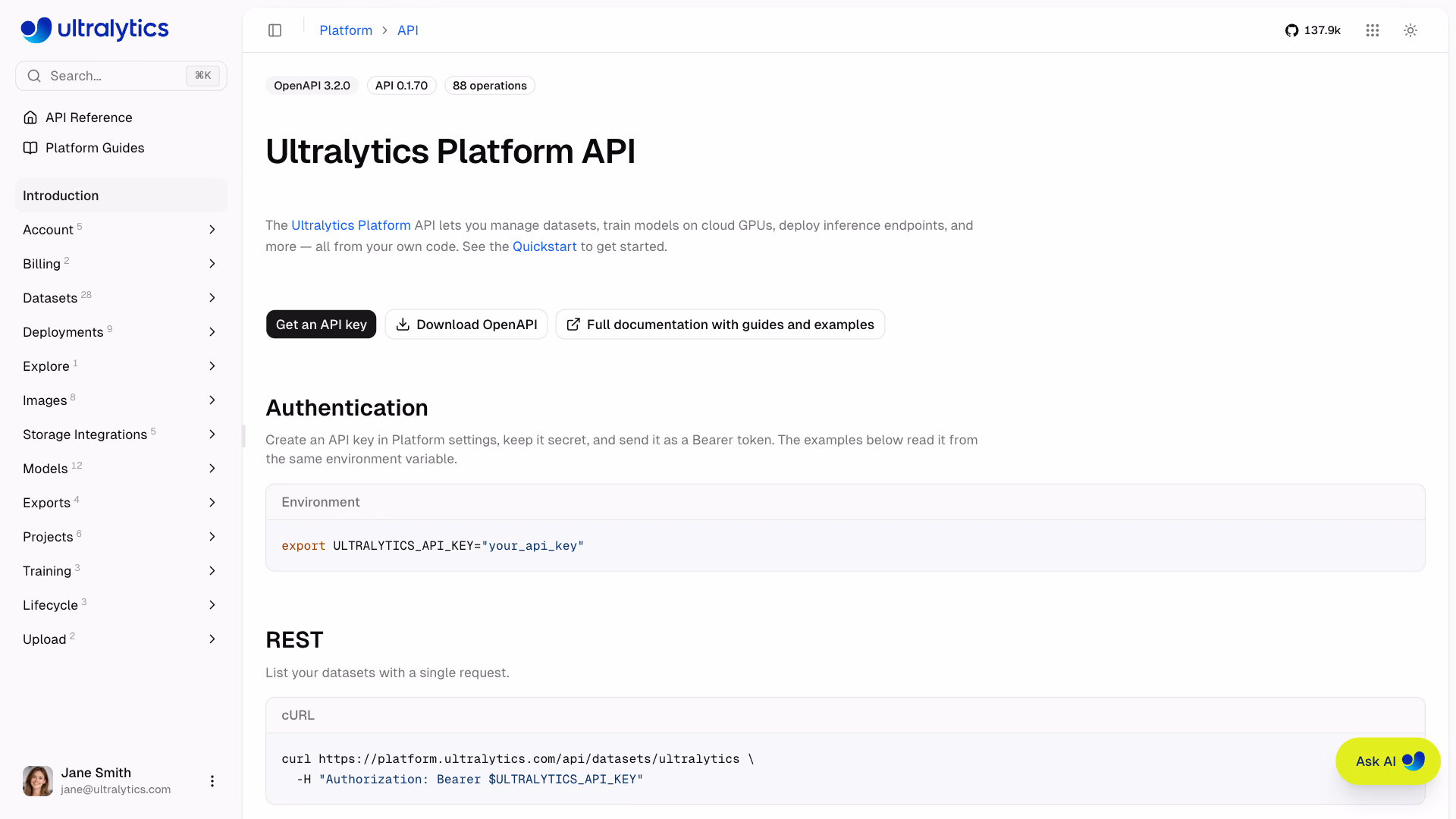Follow the Quickstart text link
Viewport: 1456px width, 819px height.
click(x=544, y=246)
